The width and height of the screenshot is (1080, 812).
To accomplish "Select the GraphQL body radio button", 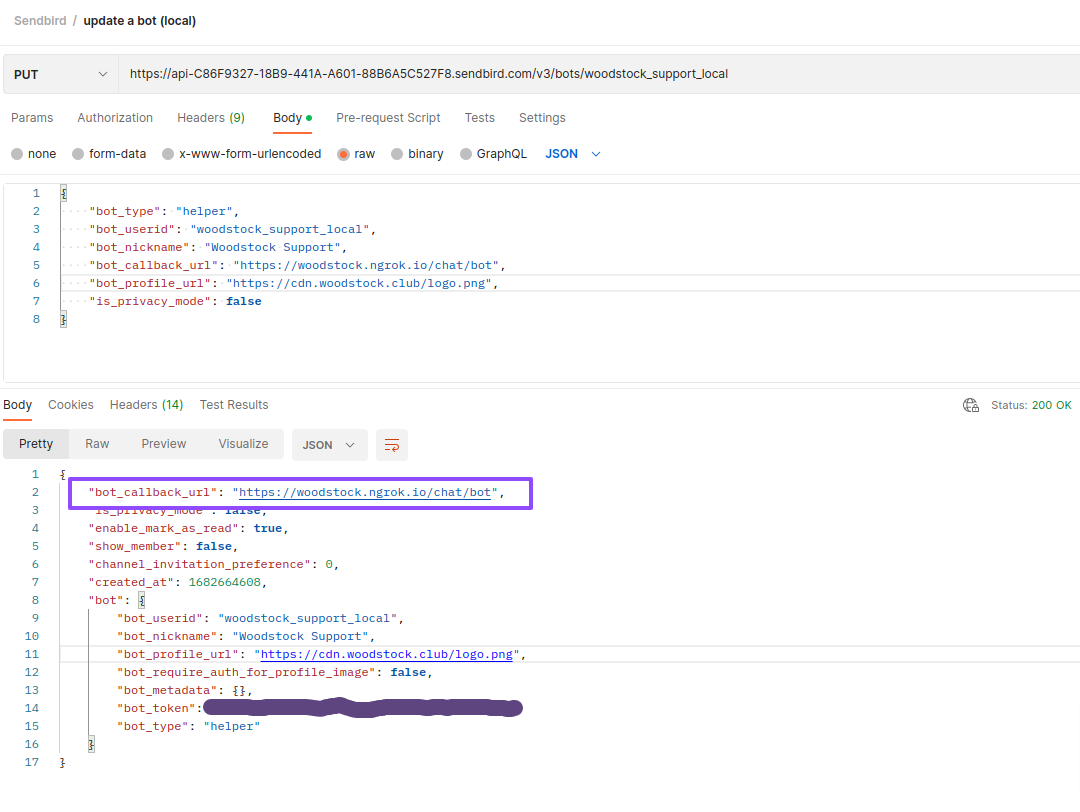I will (466, 154).
